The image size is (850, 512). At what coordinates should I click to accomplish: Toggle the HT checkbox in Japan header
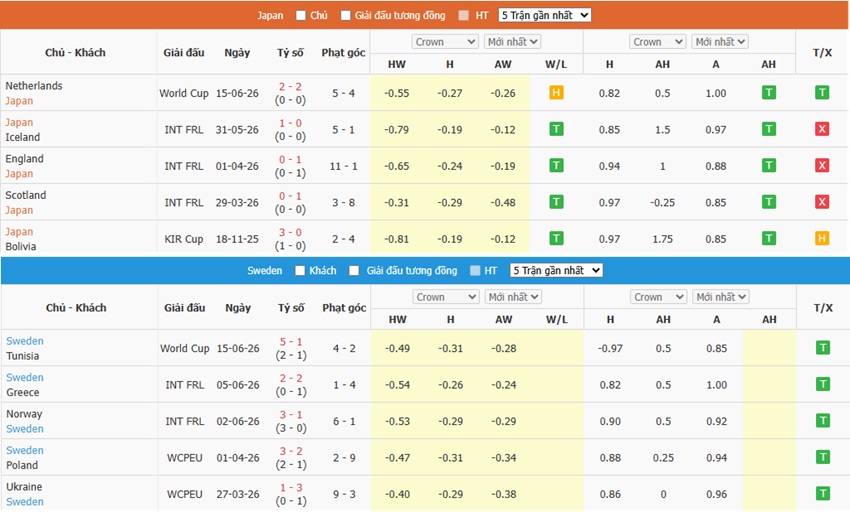(463, 15)
